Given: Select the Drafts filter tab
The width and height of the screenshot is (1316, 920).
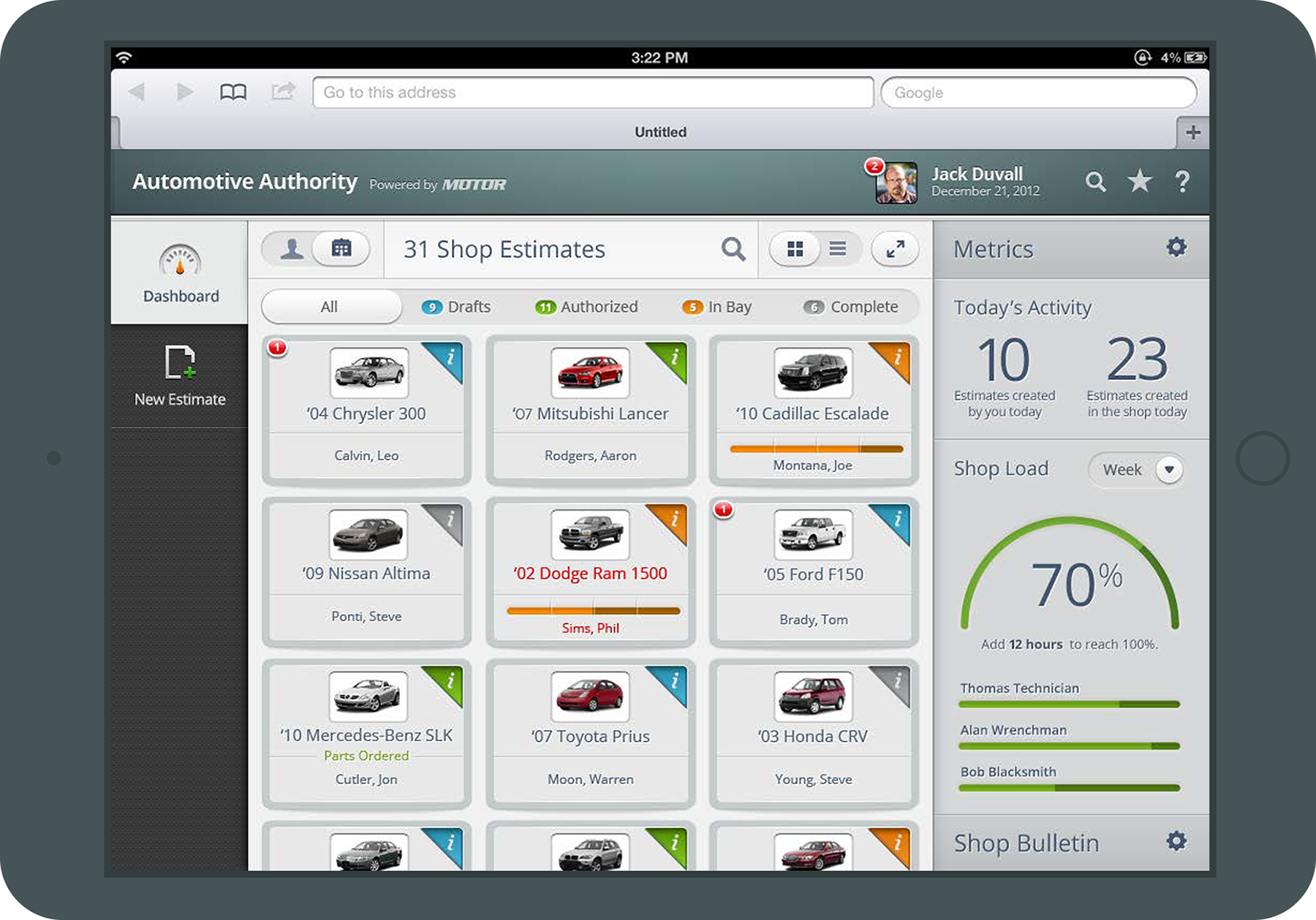Looking at the screenshot, I should click(457, 307).
